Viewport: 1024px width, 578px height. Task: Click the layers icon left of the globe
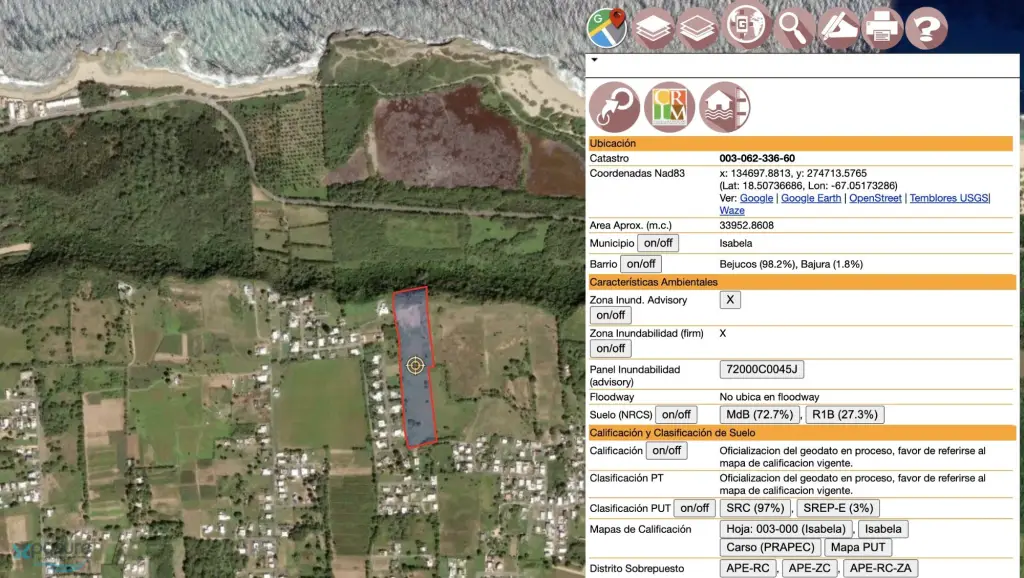pyautogui.click(x=699, y=27)
